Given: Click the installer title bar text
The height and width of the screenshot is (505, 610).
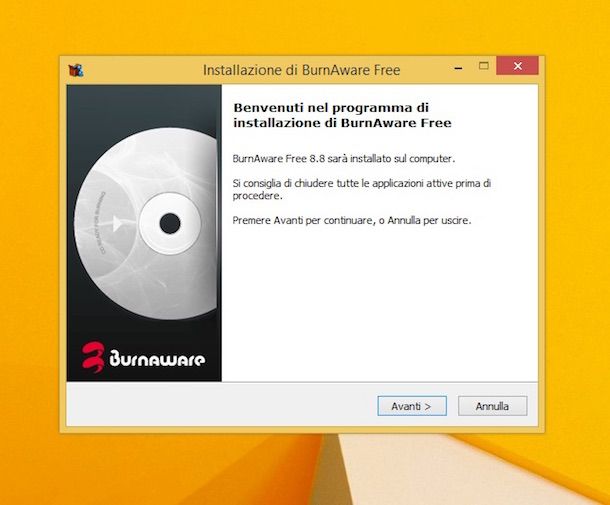Looking at the screenshot, I should [301, 70].
